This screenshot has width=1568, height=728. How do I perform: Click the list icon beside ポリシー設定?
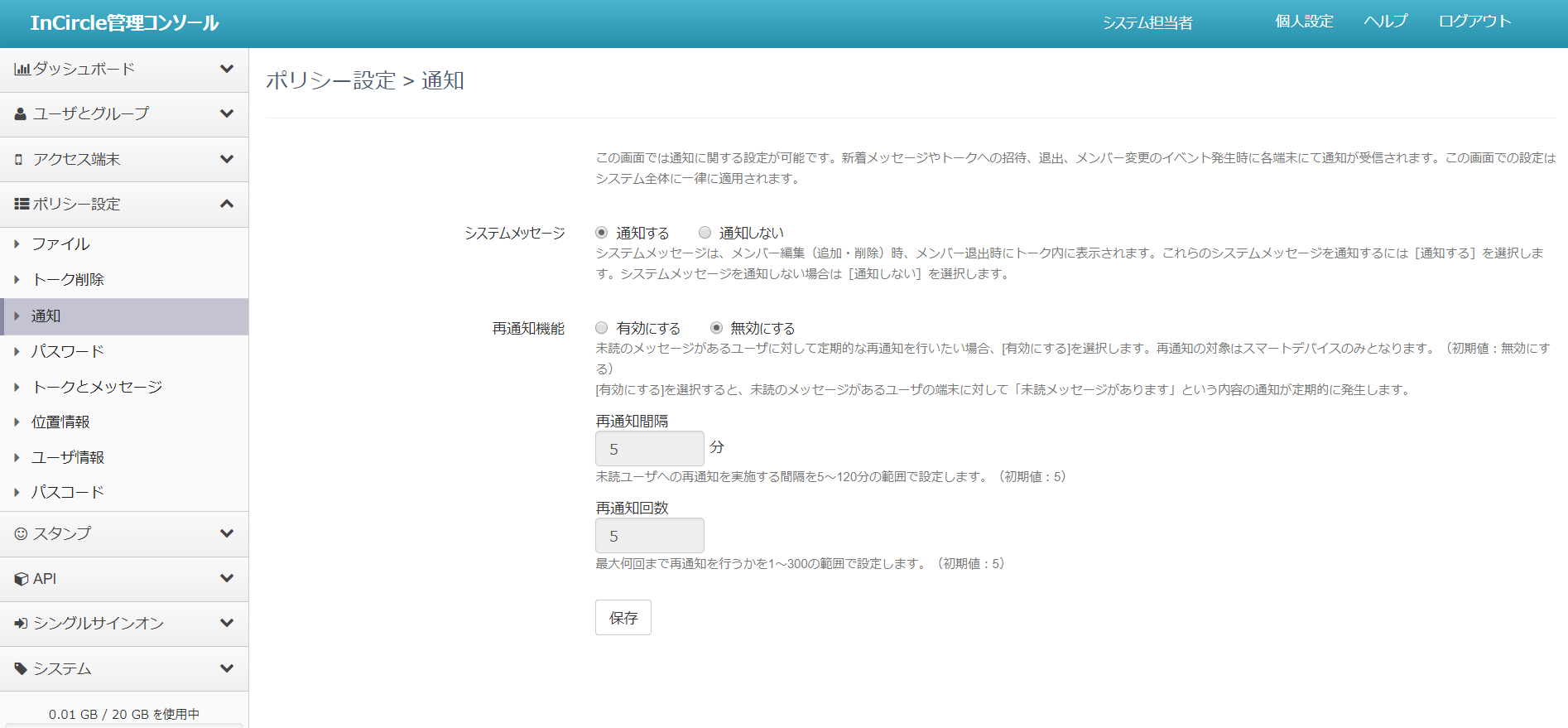22,204
